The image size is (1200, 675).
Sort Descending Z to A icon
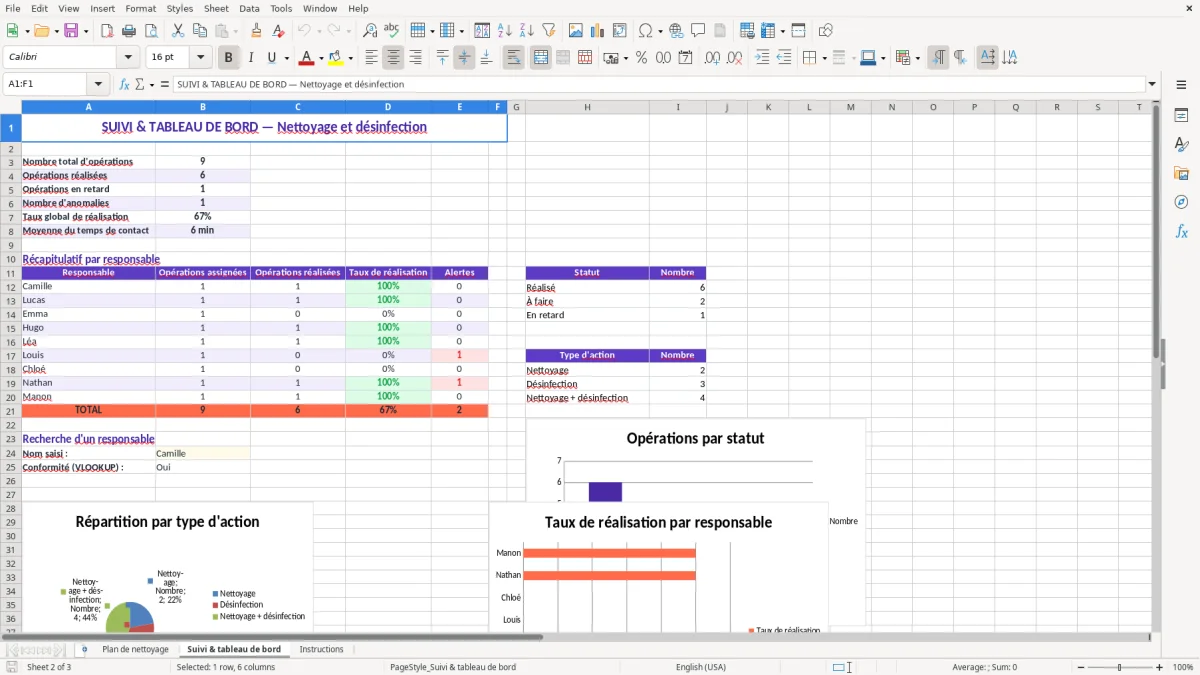pyautogui.click(x=526, y=31)
